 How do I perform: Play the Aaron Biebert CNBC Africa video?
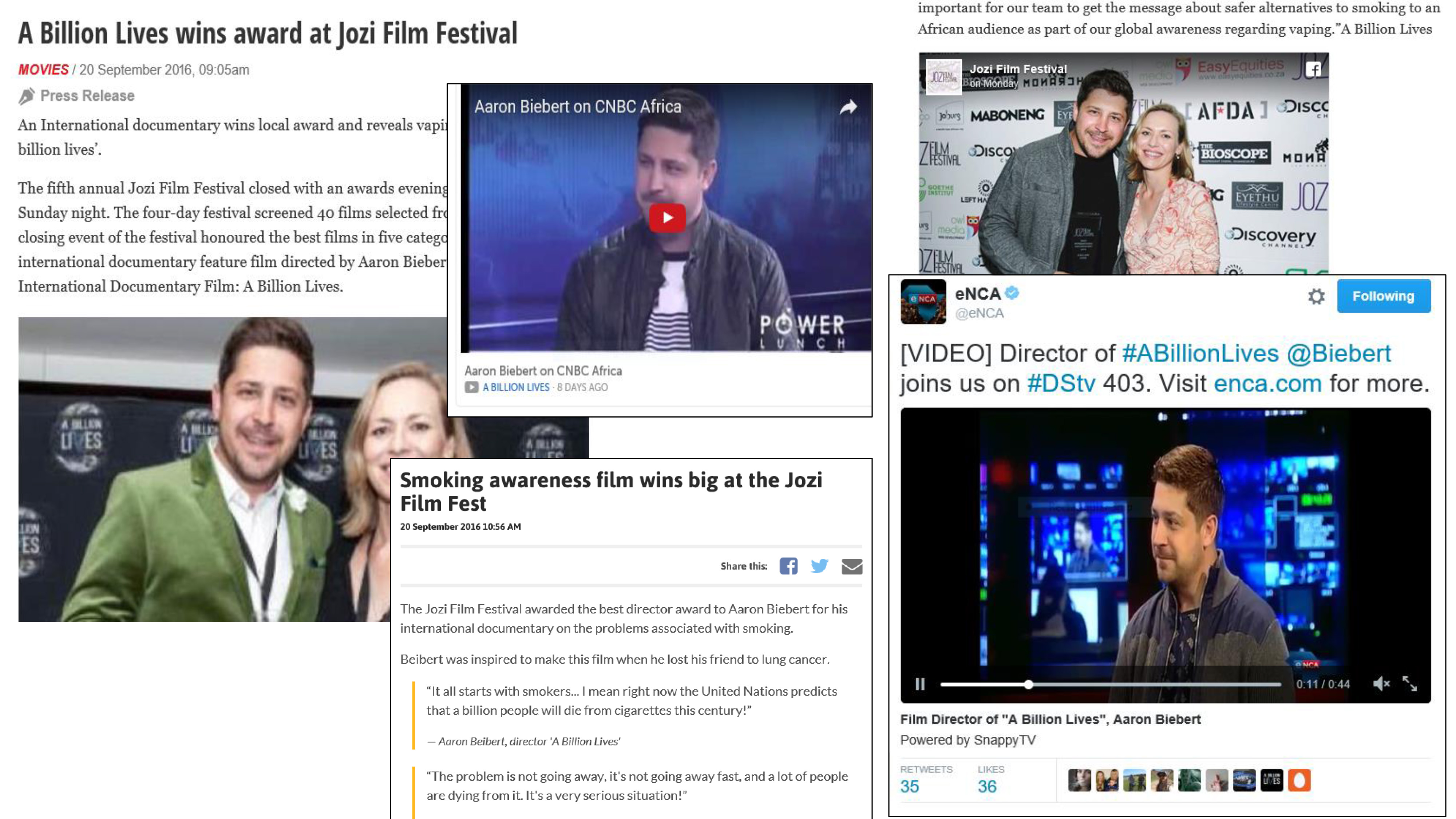pyautogui.click(x=667, y=218)
